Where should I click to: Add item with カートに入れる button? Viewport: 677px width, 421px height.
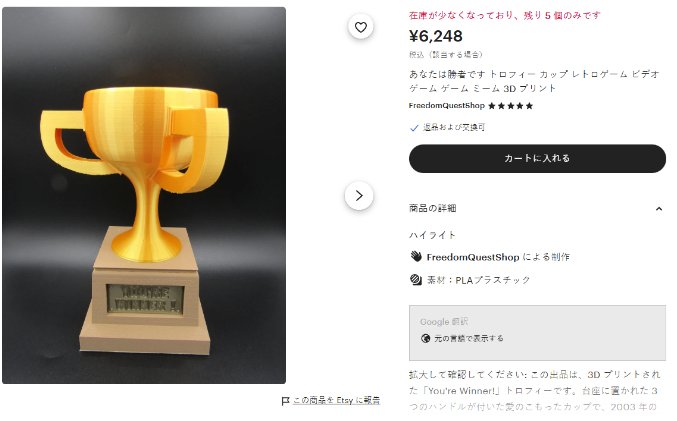pyautogui.click(x=537, y=158)
